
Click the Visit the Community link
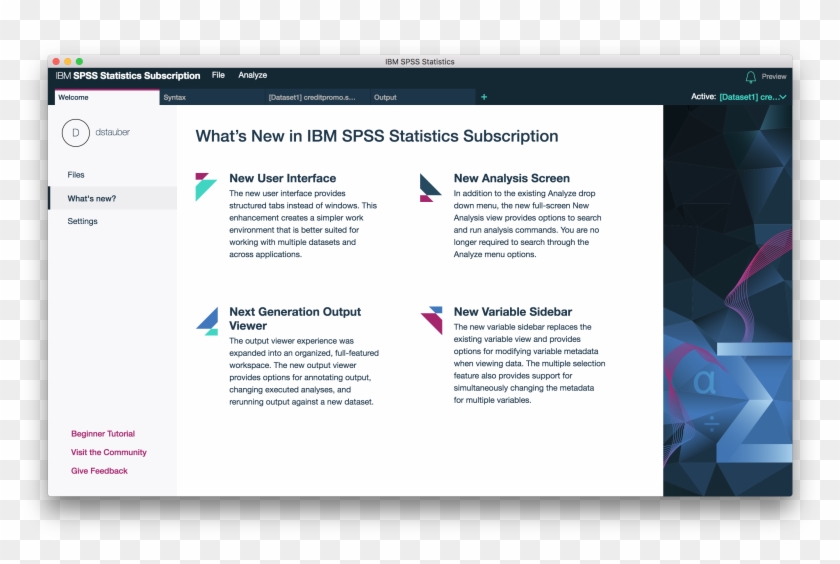109,452
